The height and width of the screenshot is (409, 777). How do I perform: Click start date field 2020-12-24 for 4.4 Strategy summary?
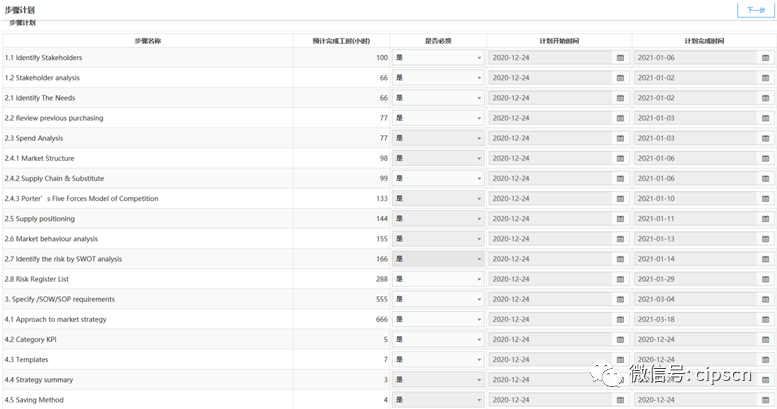(550, 380)
